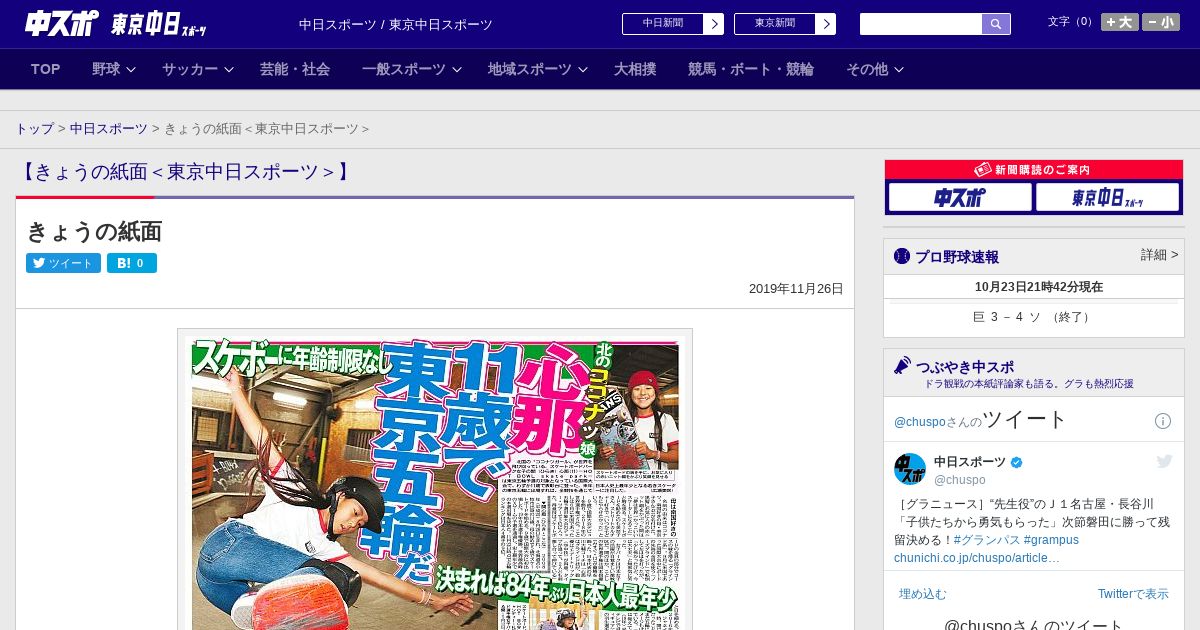Click the 10月23日21時42分現在 timestamp text

click(x=1039, y=287)
